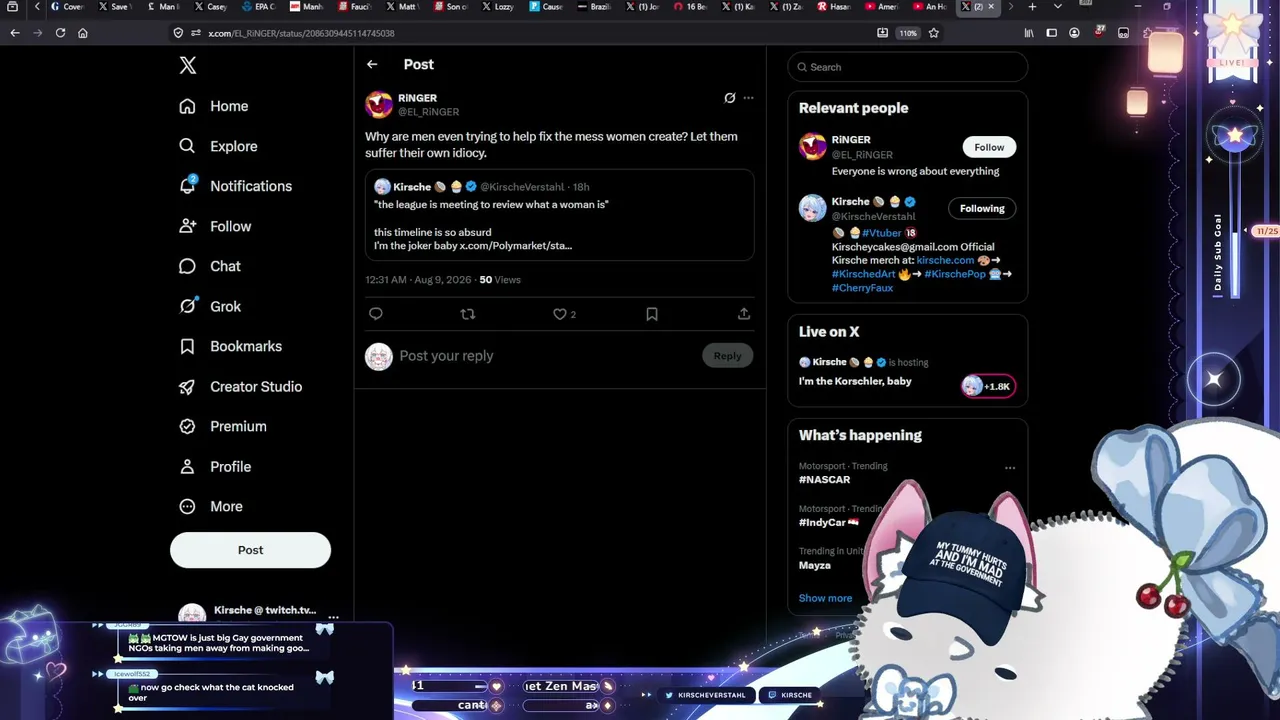Click the X logo in the sidebar
The image size is (1280, 720).
tap(188, 66)
